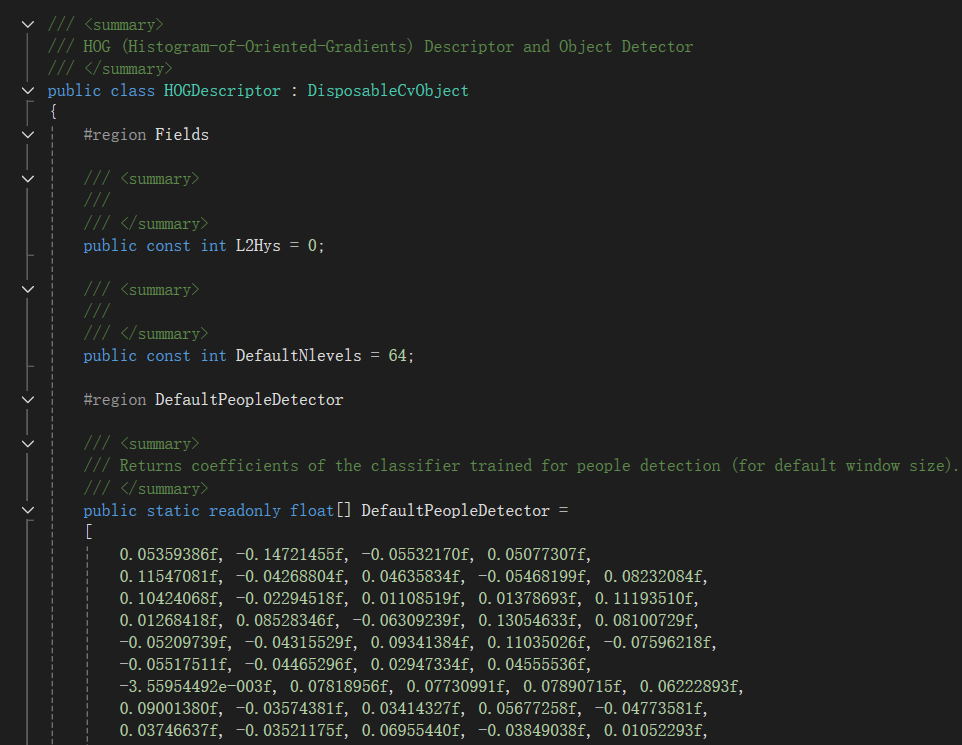Click the float type keyword

point(311,511)
